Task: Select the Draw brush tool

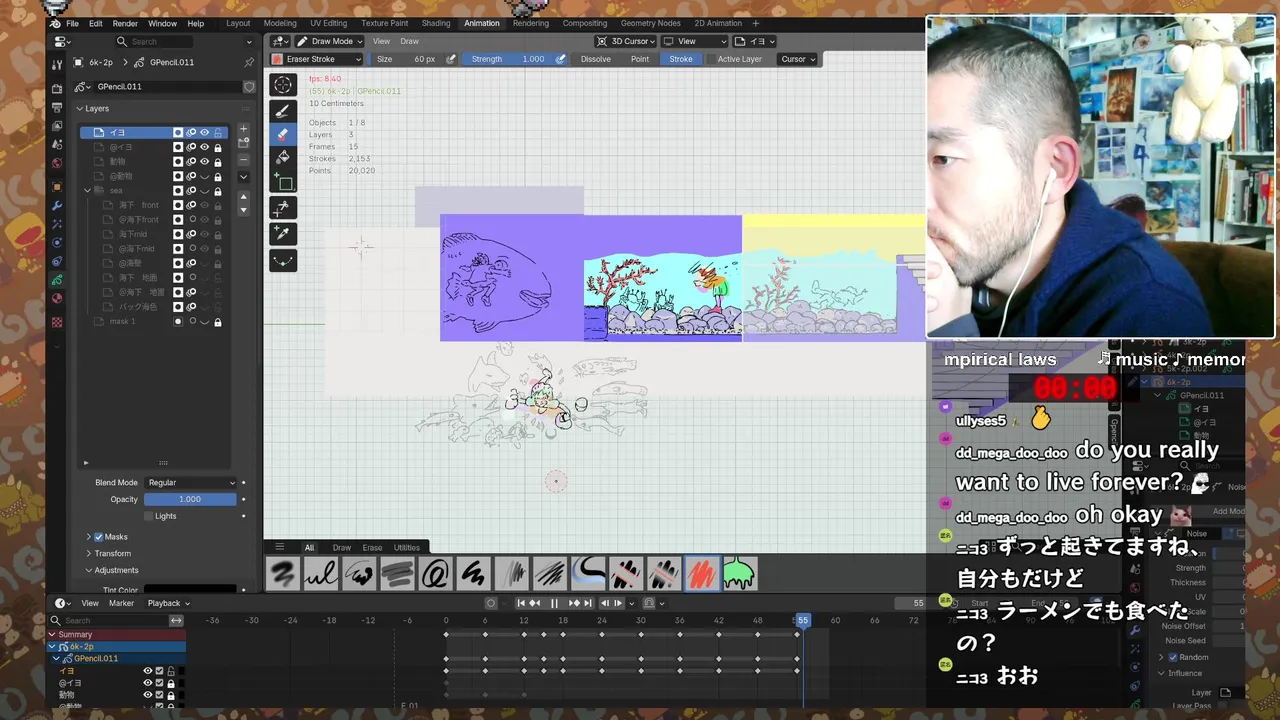Action: click(283, 110)
